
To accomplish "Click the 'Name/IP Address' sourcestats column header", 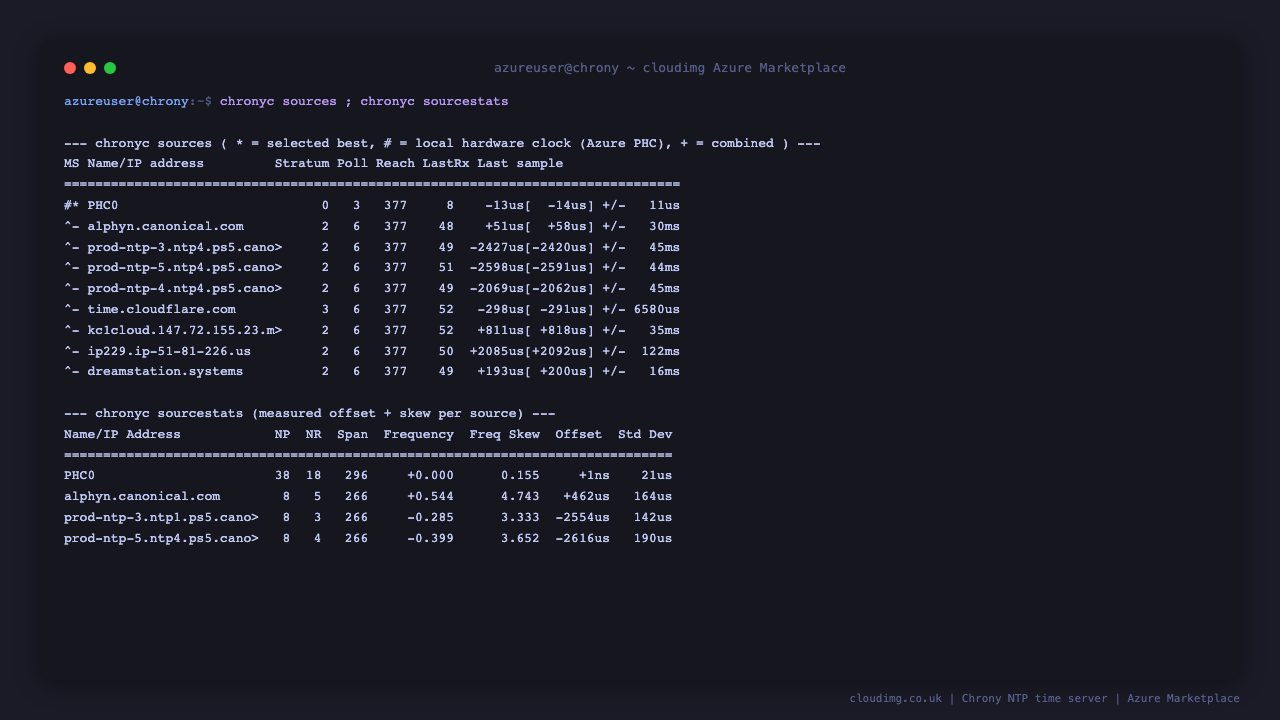I will (122, 434).
